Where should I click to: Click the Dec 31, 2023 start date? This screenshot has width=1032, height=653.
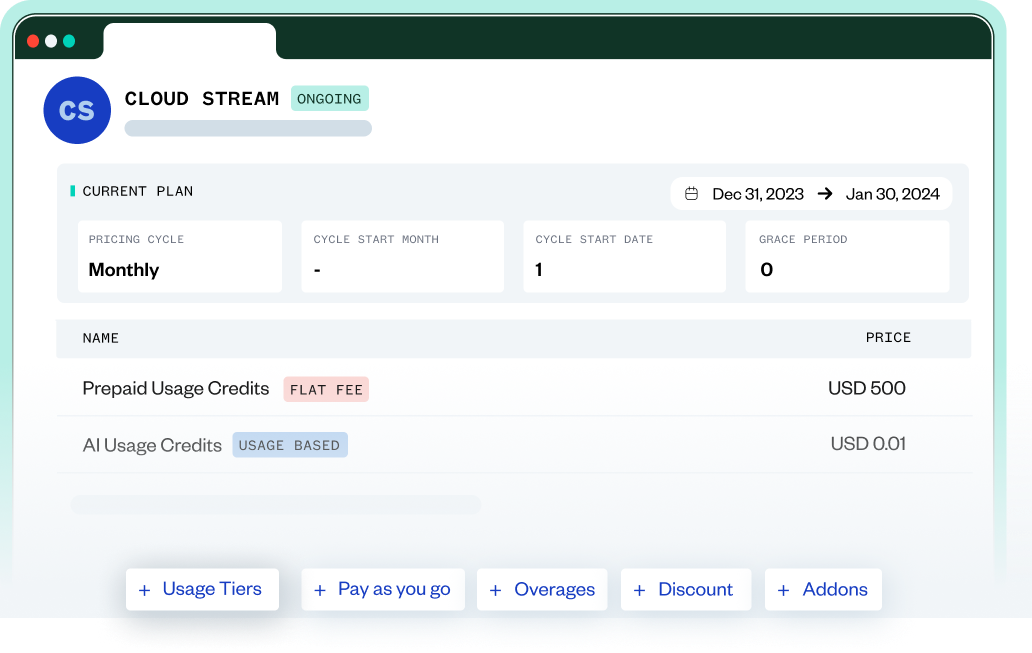[x=757, y=194]
